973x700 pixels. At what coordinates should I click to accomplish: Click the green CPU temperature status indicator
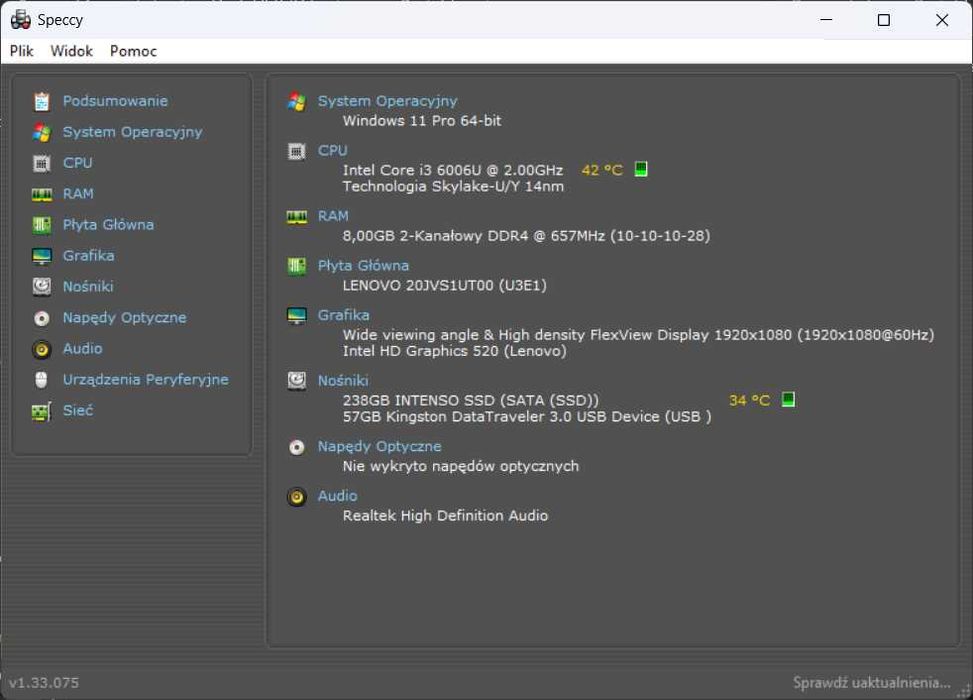point(641,169)
